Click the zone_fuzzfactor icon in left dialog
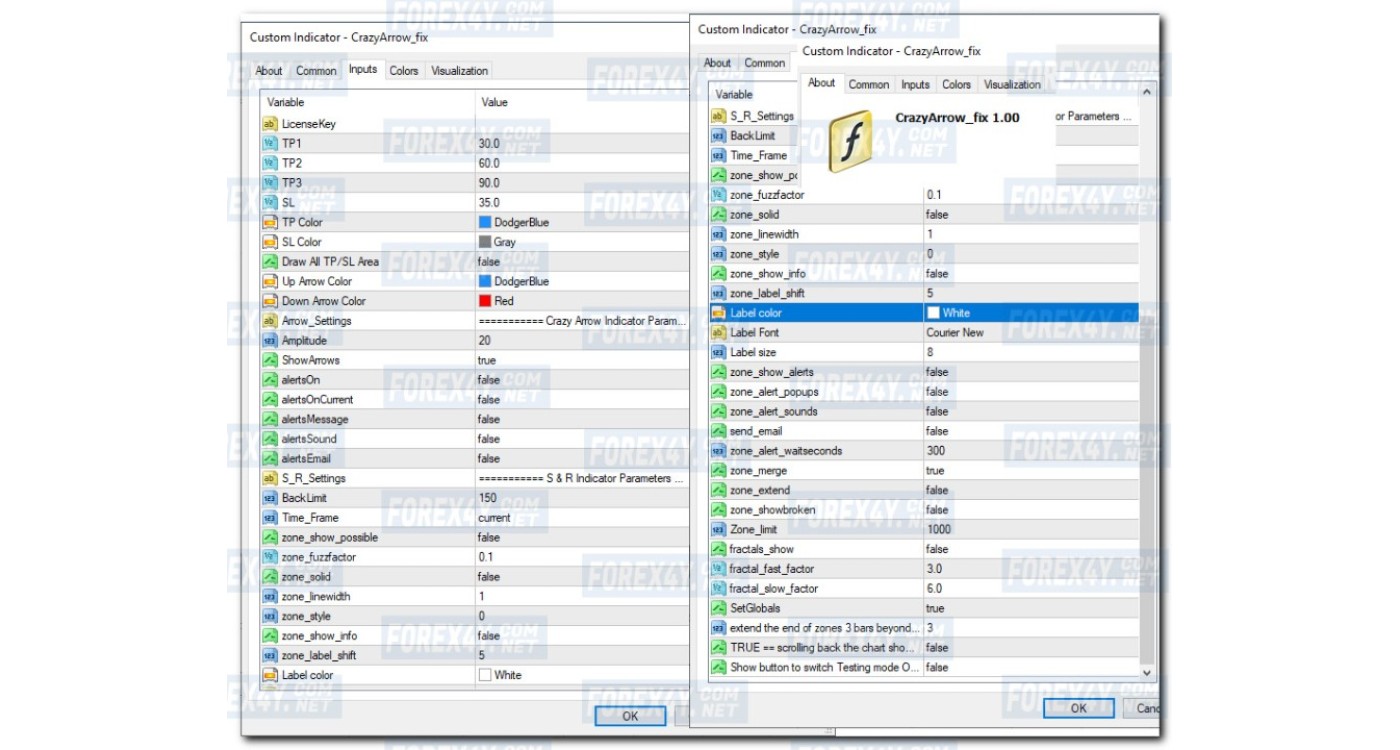 [270, 557]
